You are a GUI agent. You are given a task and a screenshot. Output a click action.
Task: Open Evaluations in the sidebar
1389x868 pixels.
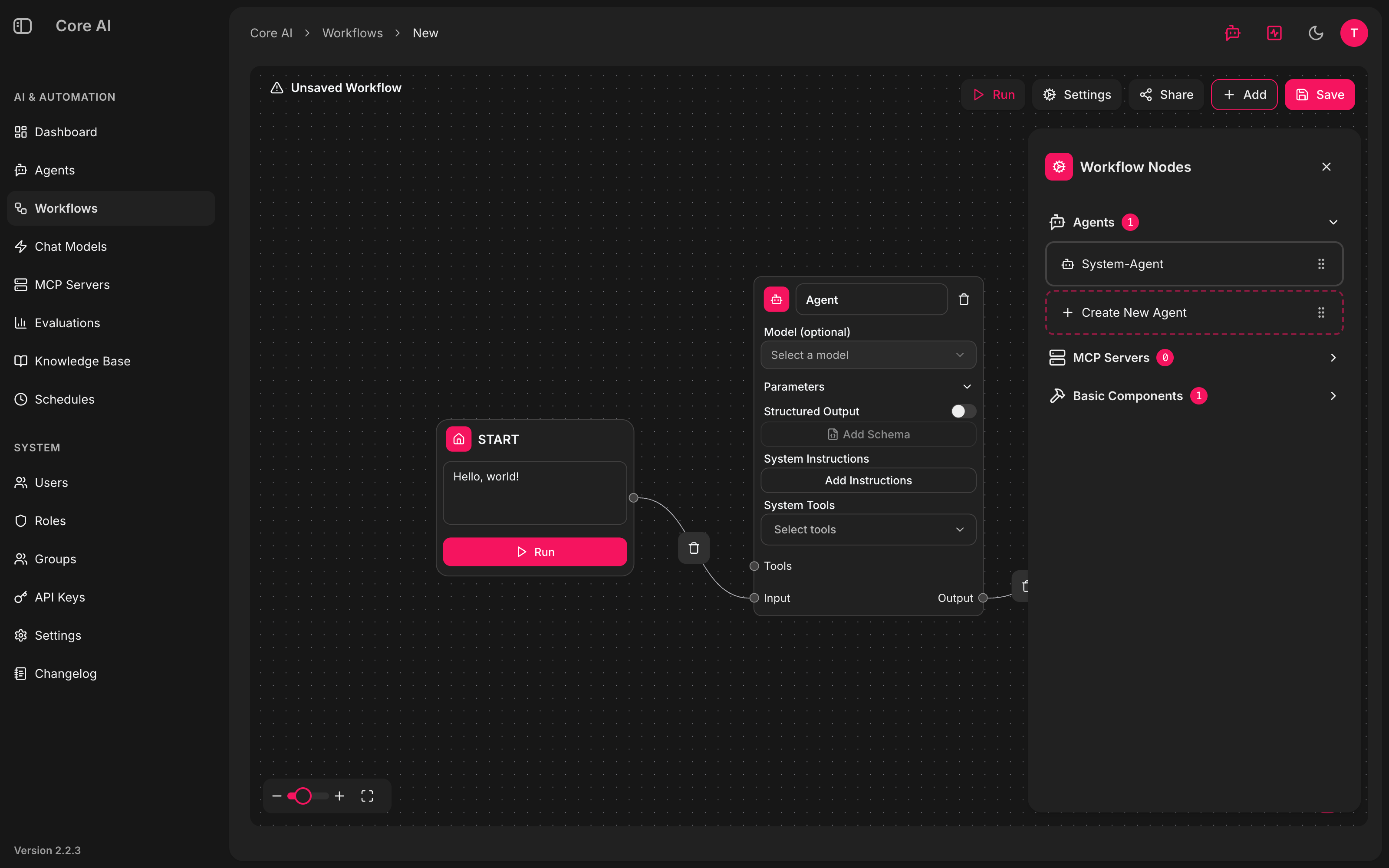tap(111, 322)
